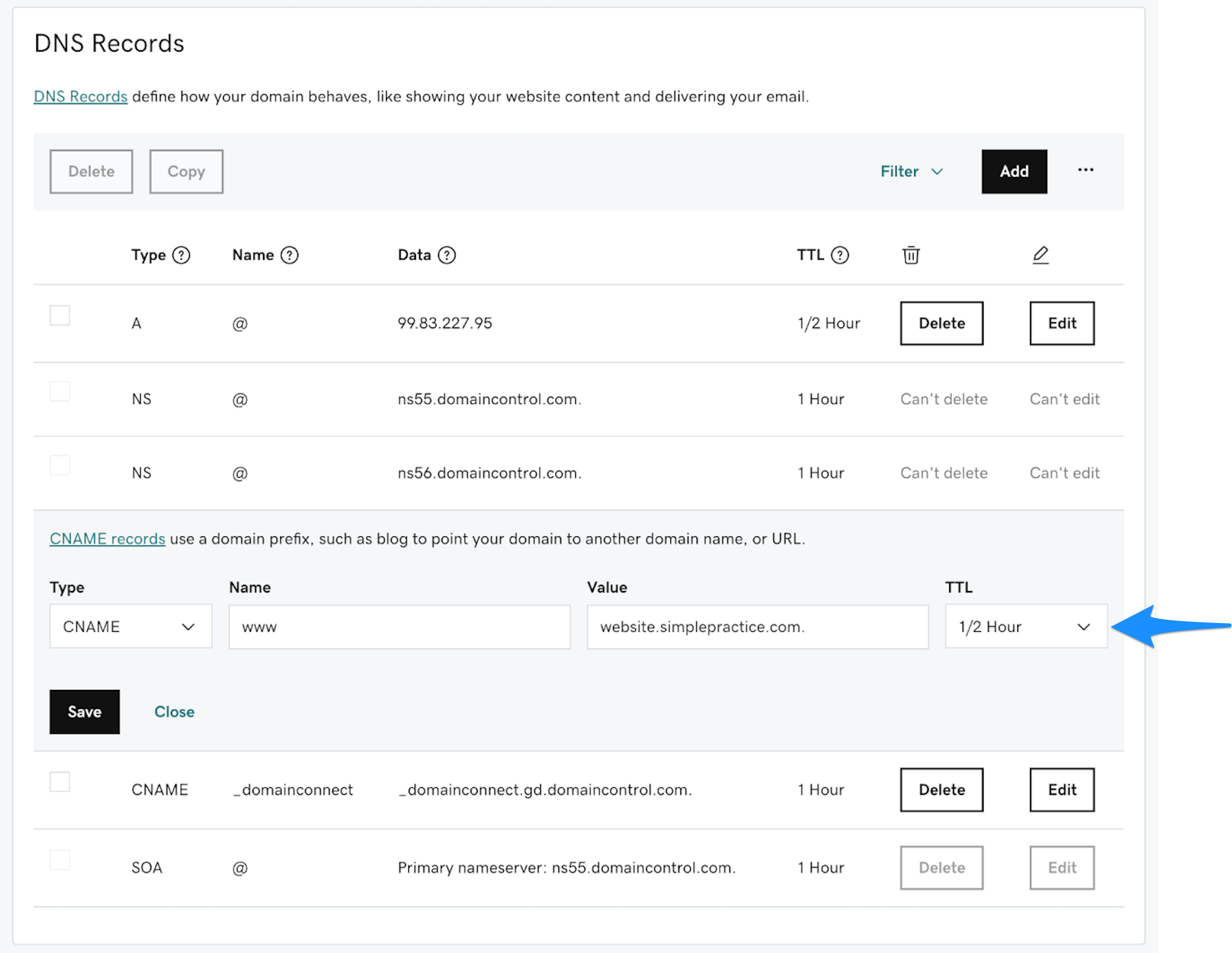Click the SOA record Delete button
This screenshot has width=1232, height=953.
click(x=942, y=868)
